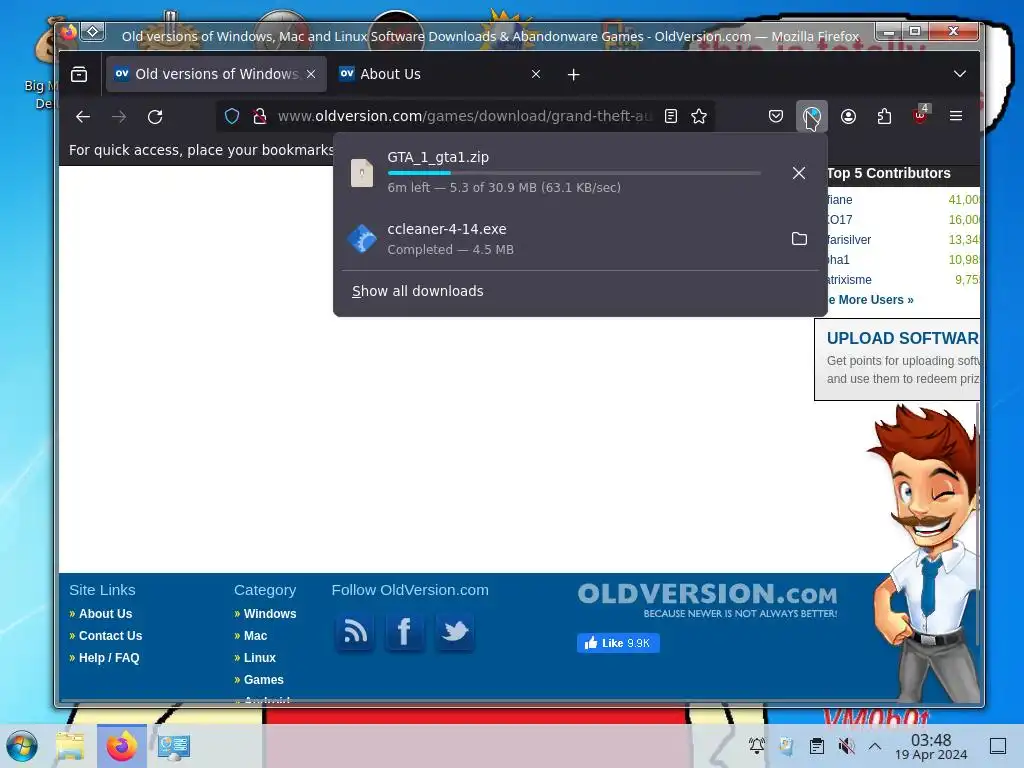Screen dimensions: 1024x768
Task: Open Games category link
Action: pos(264,680)
